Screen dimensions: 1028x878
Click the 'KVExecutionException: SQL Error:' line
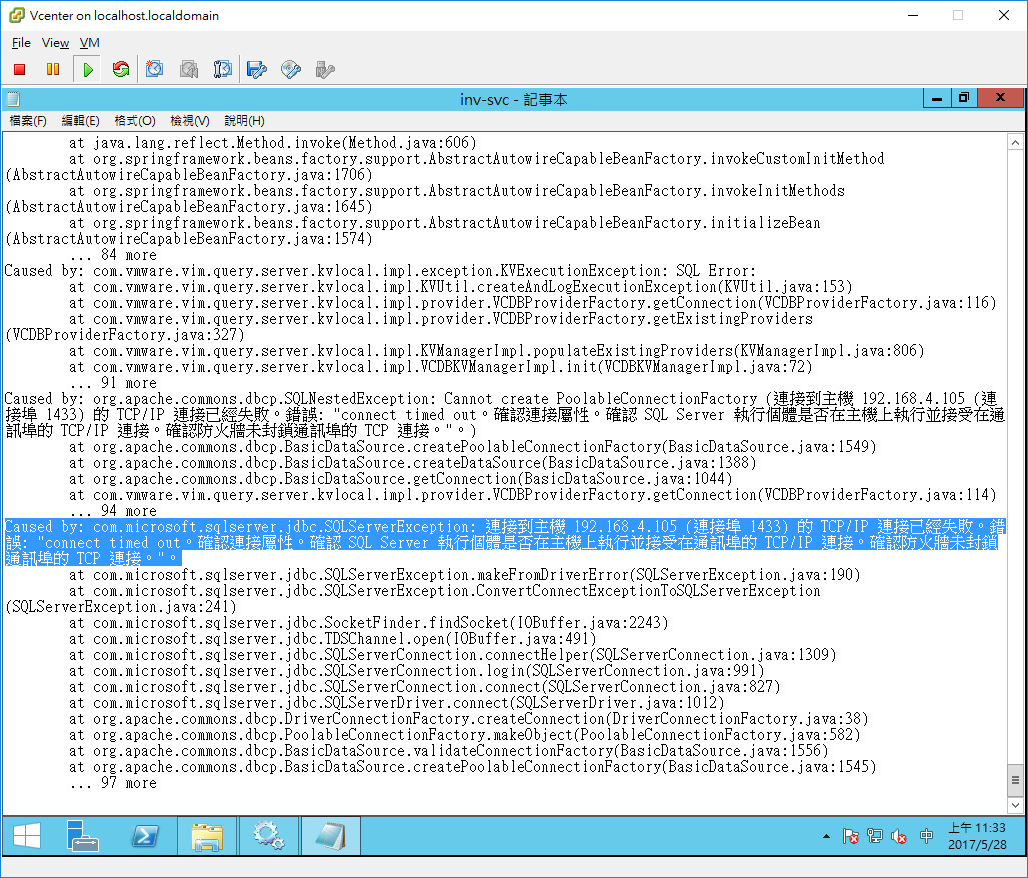coord(380,271)
